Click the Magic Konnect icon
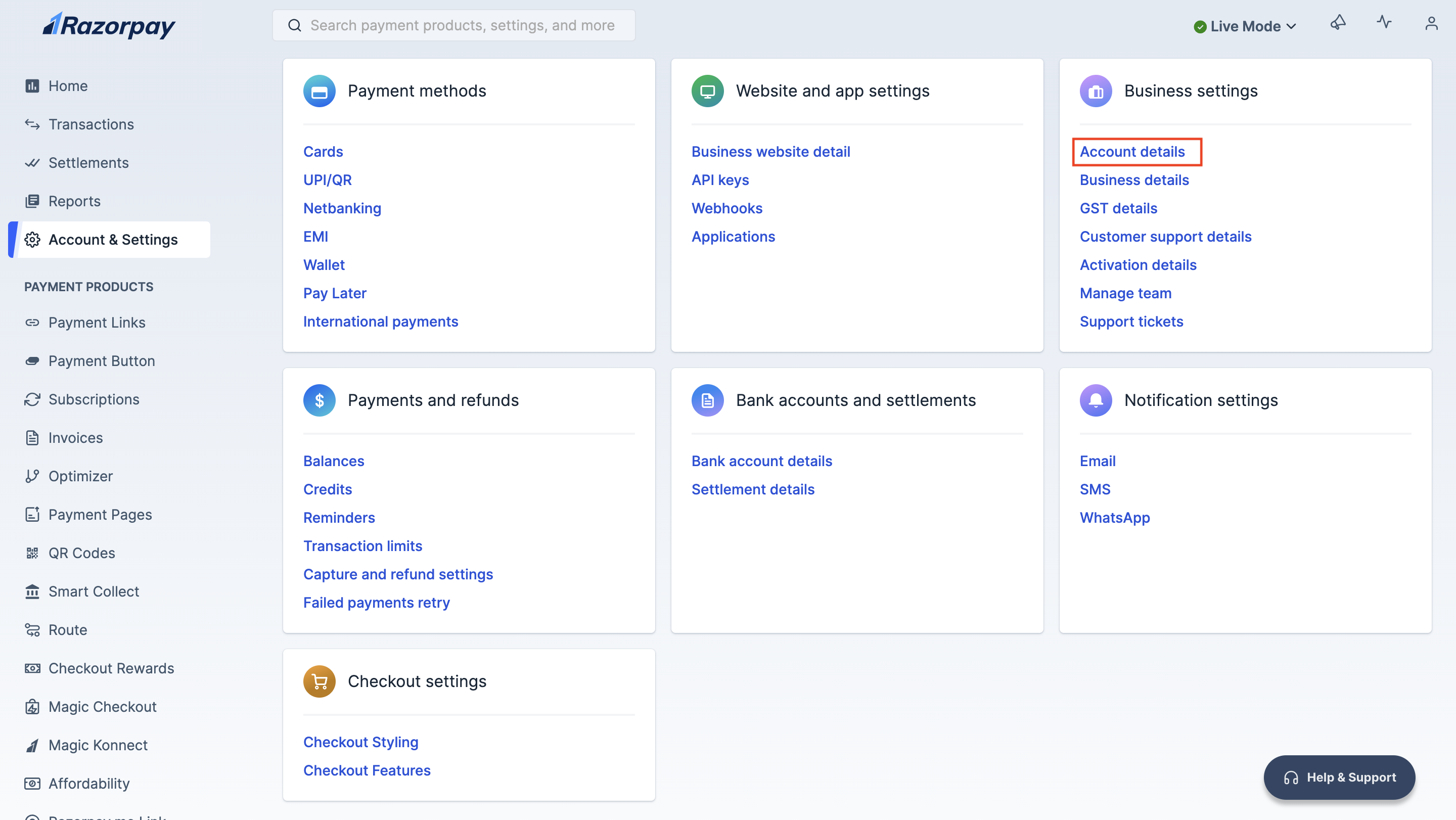Viewport: 1456px width, 820px height. pyautogui.click(x=32, y=745)
